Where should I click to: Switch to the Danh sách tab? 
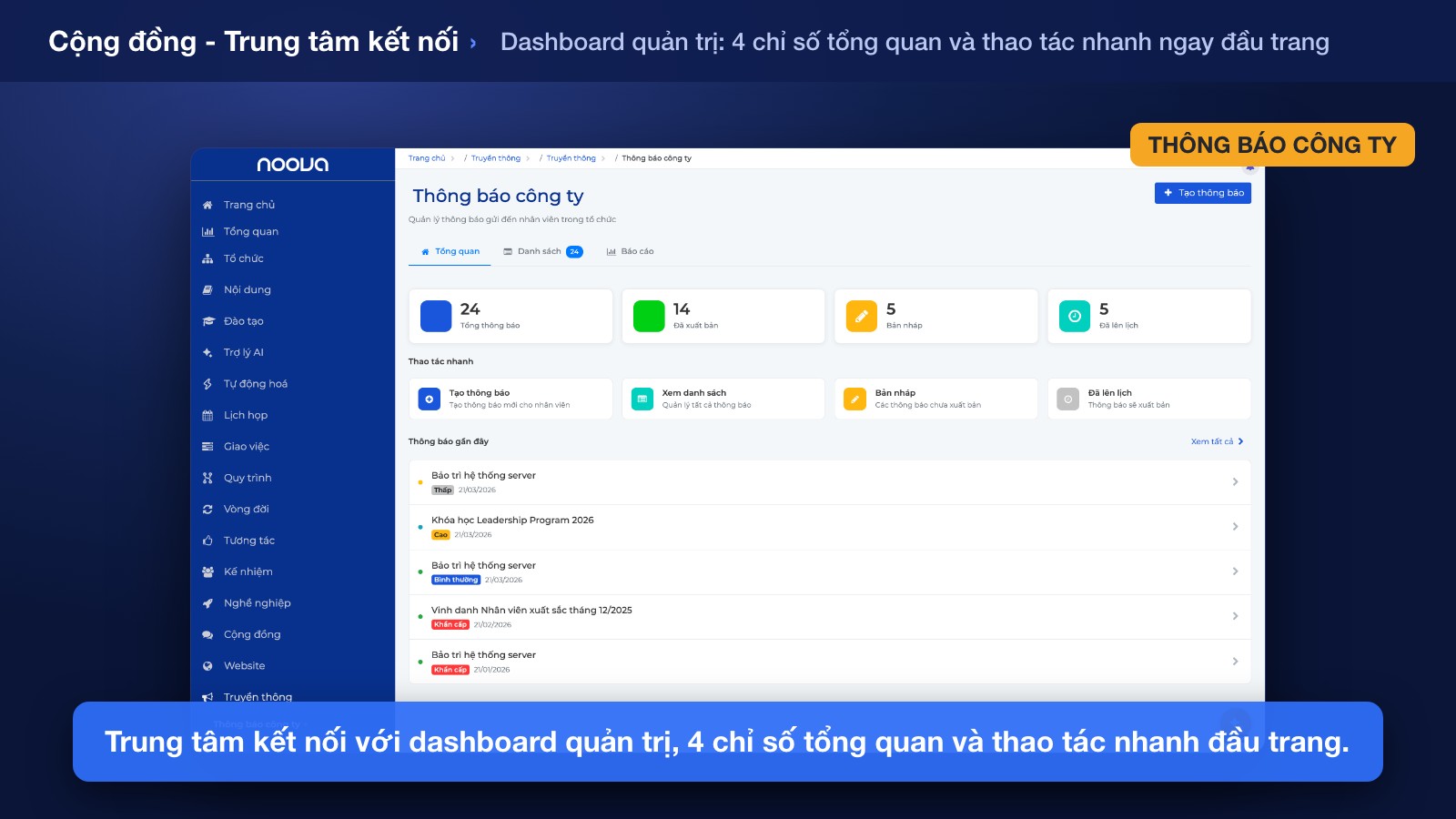542,251
